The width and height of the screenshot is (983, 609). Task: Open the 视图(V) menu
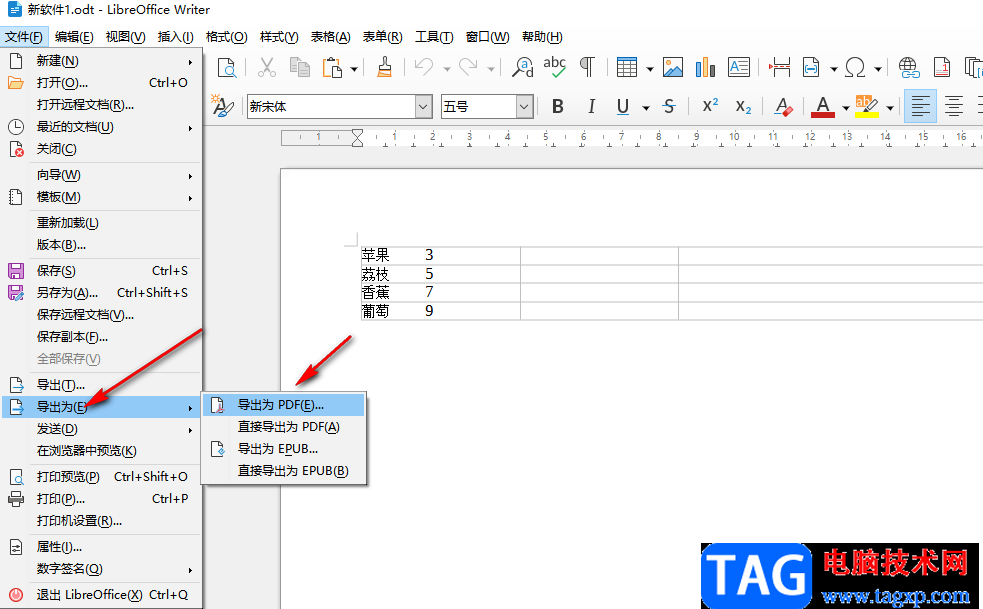point(125,37)
